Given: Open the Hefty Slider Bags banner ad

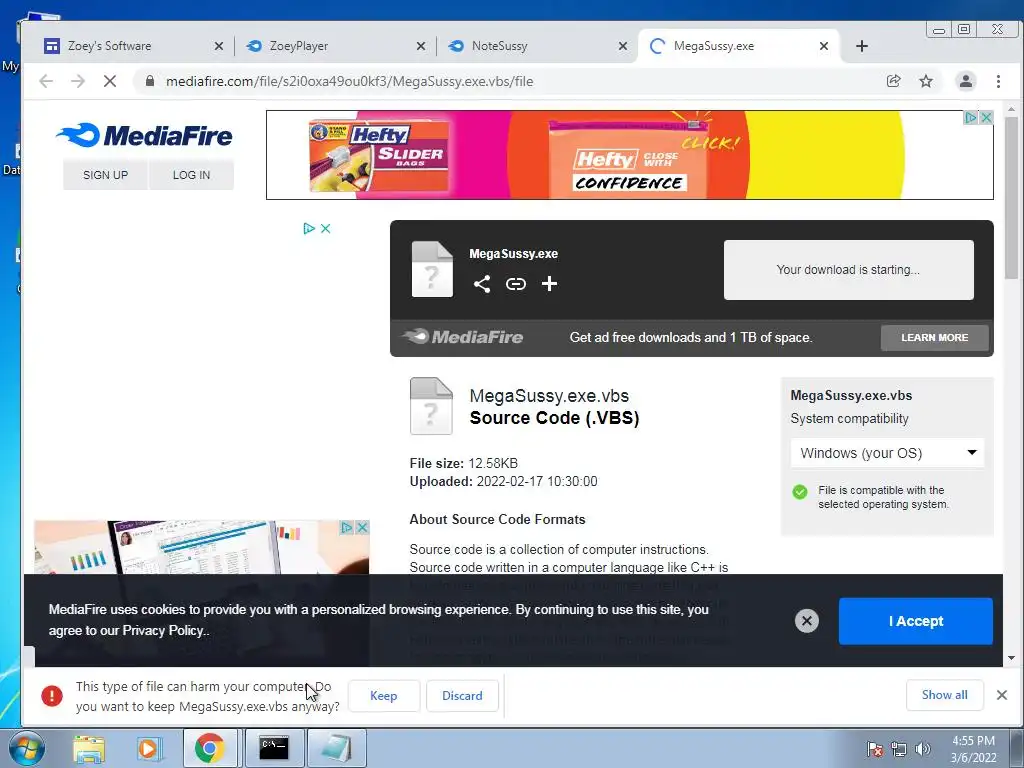Looking at the screenshot, I should (x=630, y=155).
